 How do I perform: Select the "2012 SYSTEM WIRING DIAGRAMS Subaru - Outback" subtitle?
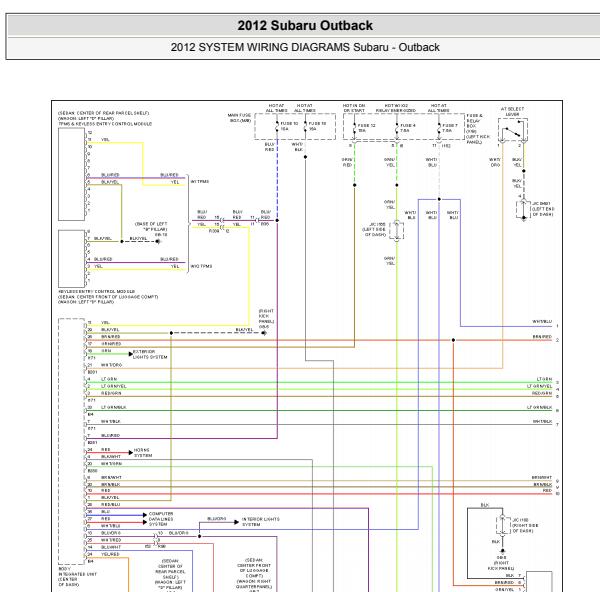click(305, 47)
